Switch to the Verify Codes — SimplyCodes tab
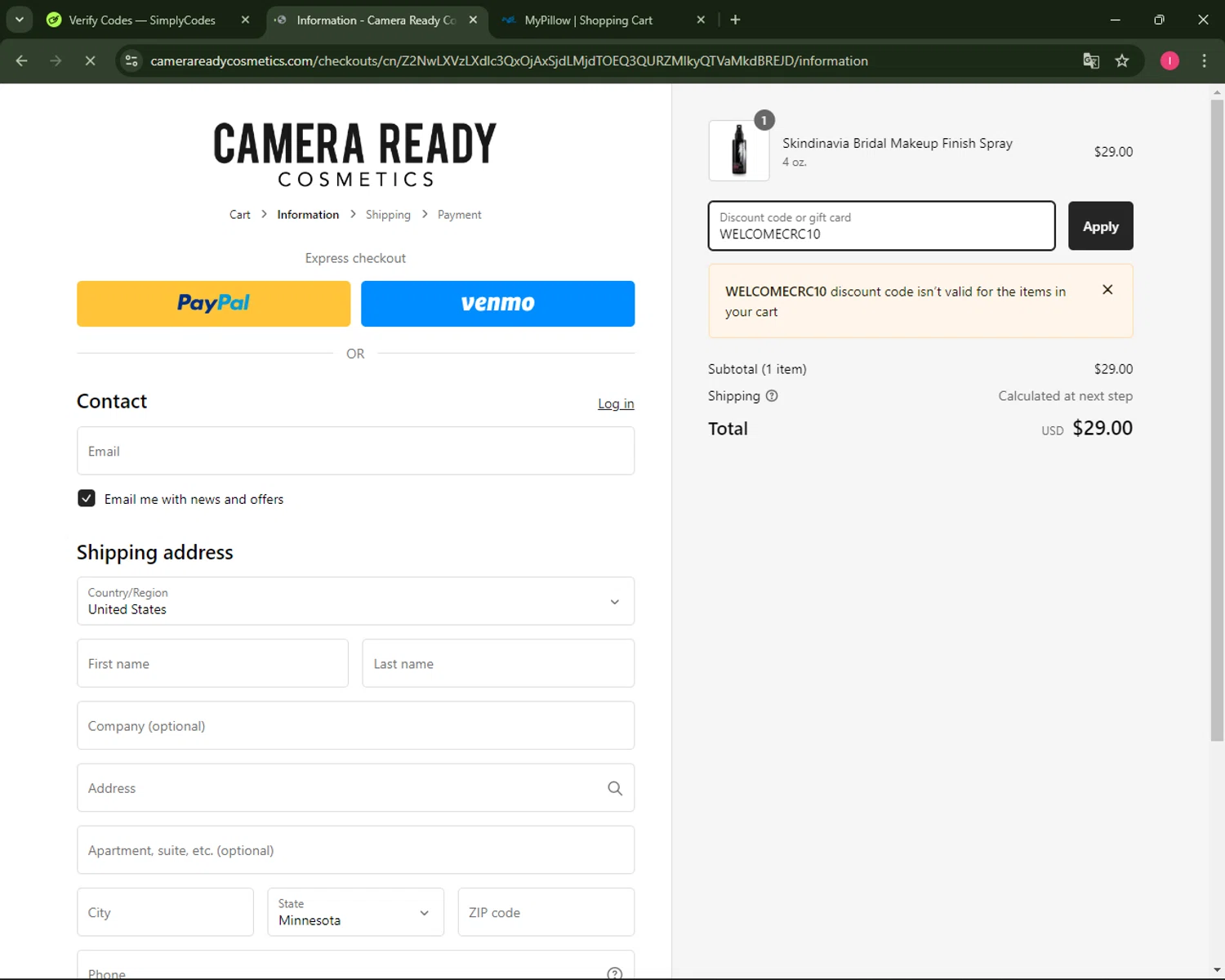 [142, 20]
